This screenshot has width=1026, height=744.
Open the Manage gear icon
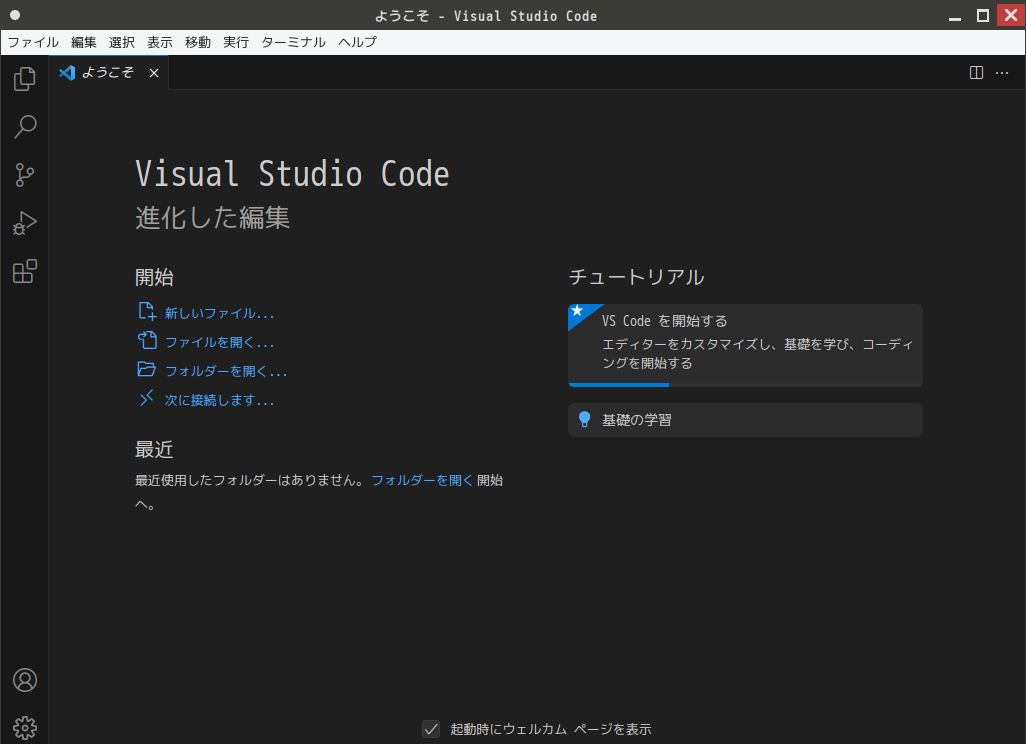25,728
